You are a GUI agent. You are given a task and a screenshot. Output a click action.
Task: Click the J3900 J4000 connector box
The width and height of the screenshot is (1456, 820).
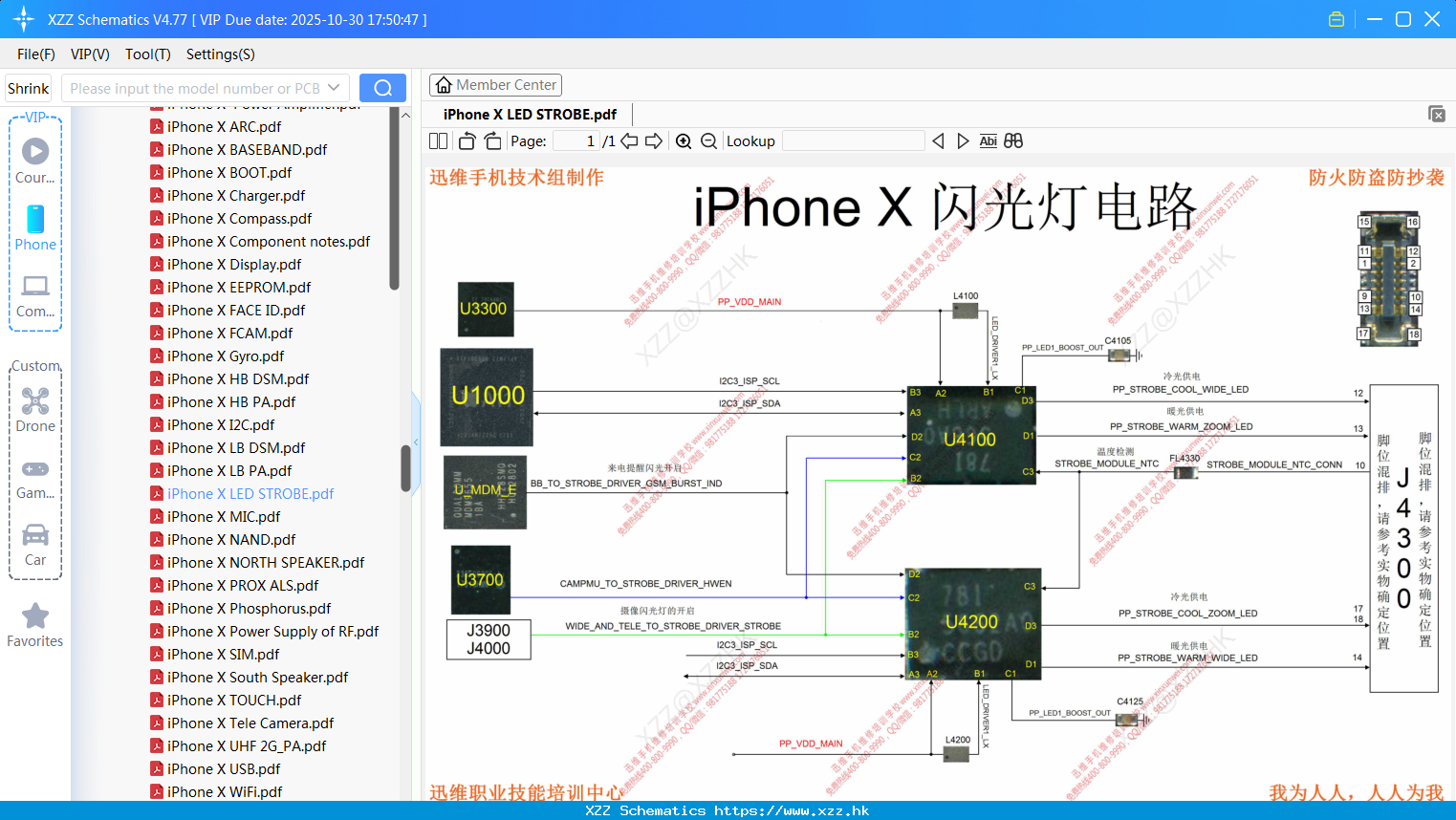[x=489, y=639]
